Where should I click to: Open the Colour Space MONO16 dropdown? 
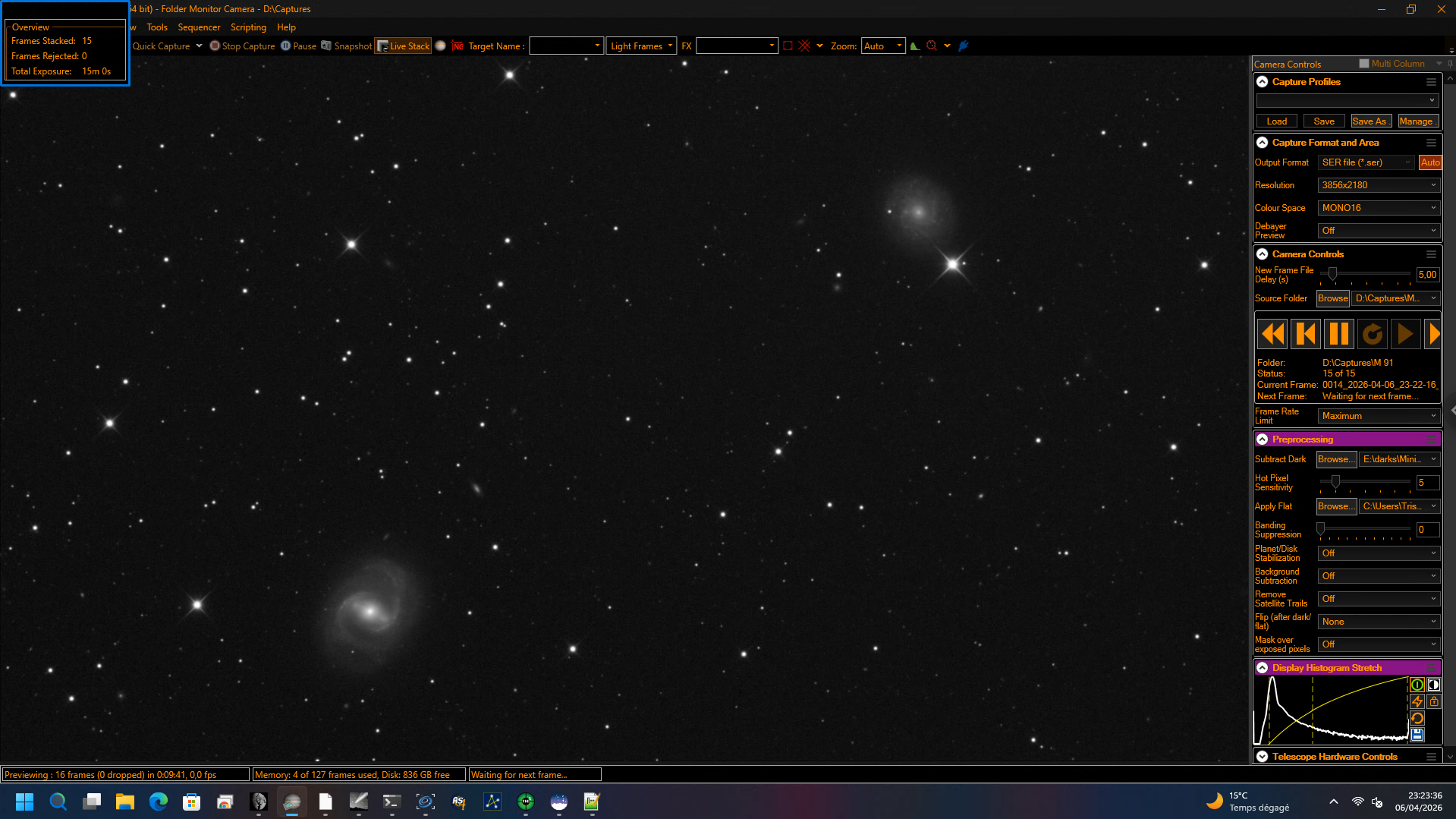click(x=1379, y=208)
